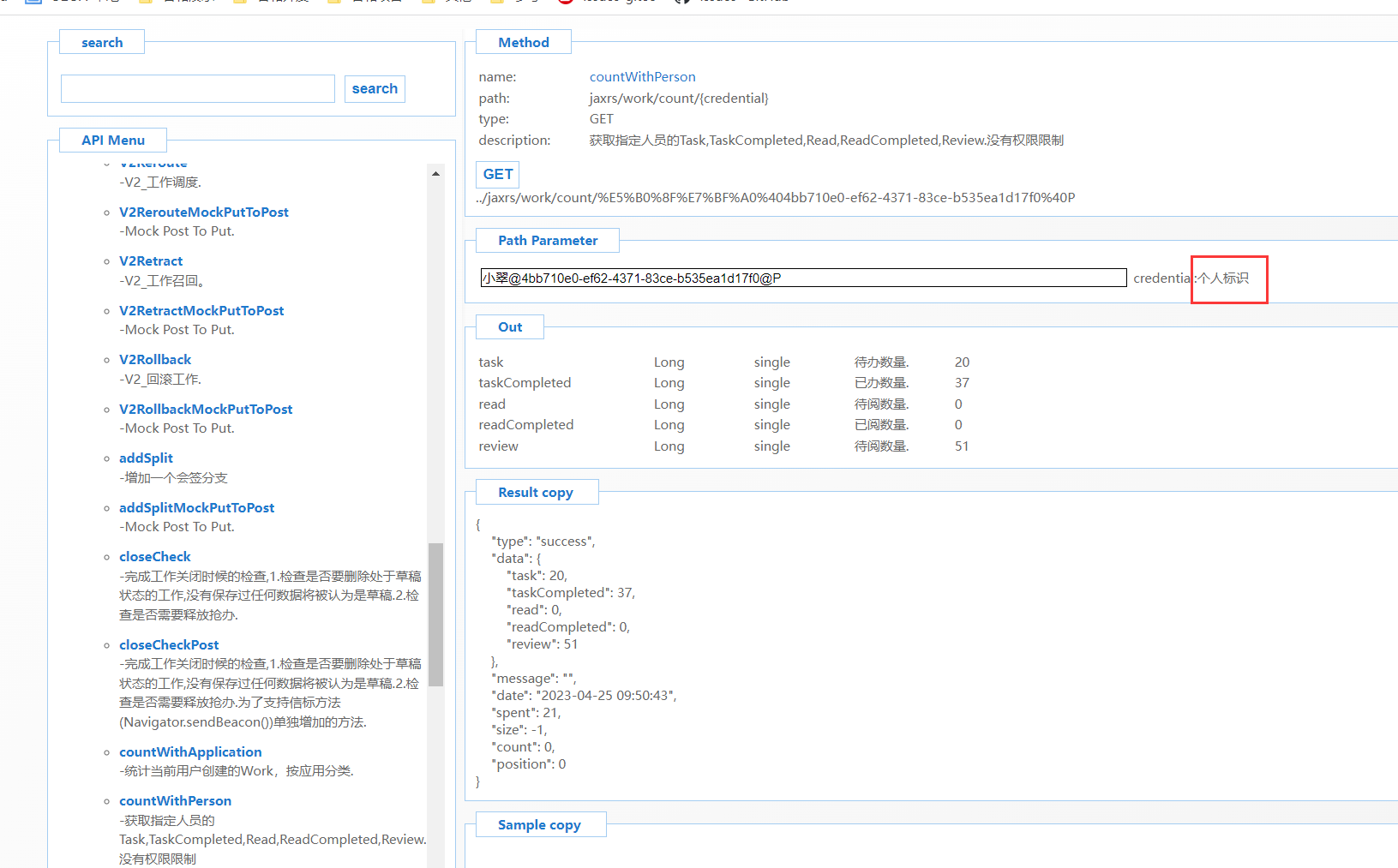
Task: Open the V2Retract API entry
Action: point(151,261)
